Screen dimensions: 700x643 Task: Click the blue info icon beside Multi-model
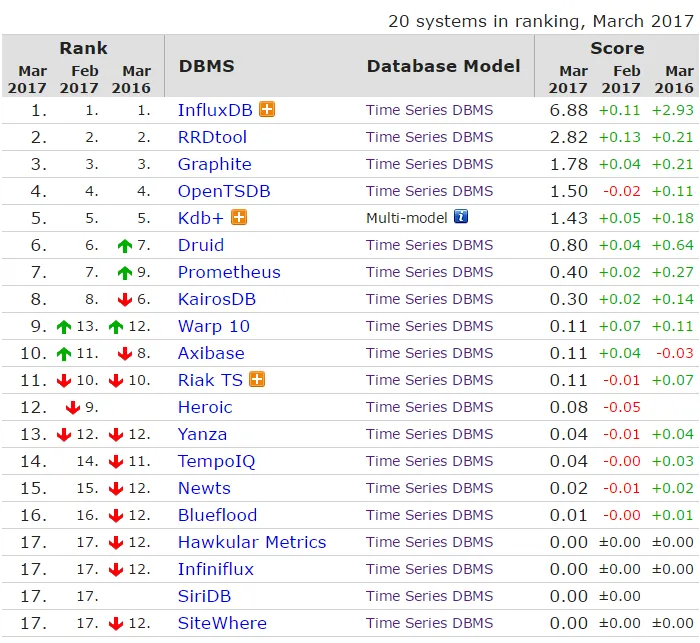point(461,217)
